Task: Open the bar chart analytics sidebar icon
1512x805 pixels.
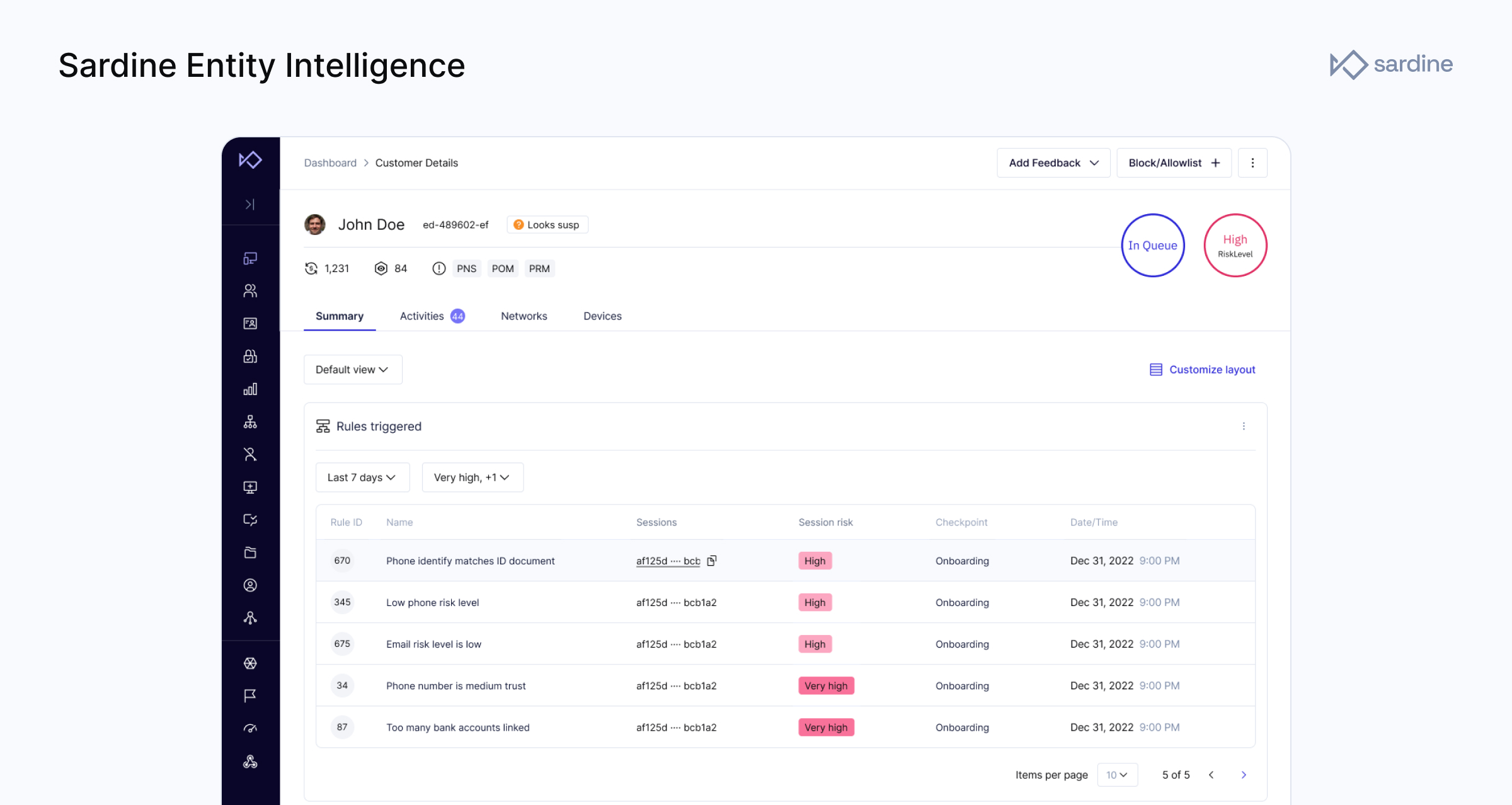Action: [x=250, y=389]
